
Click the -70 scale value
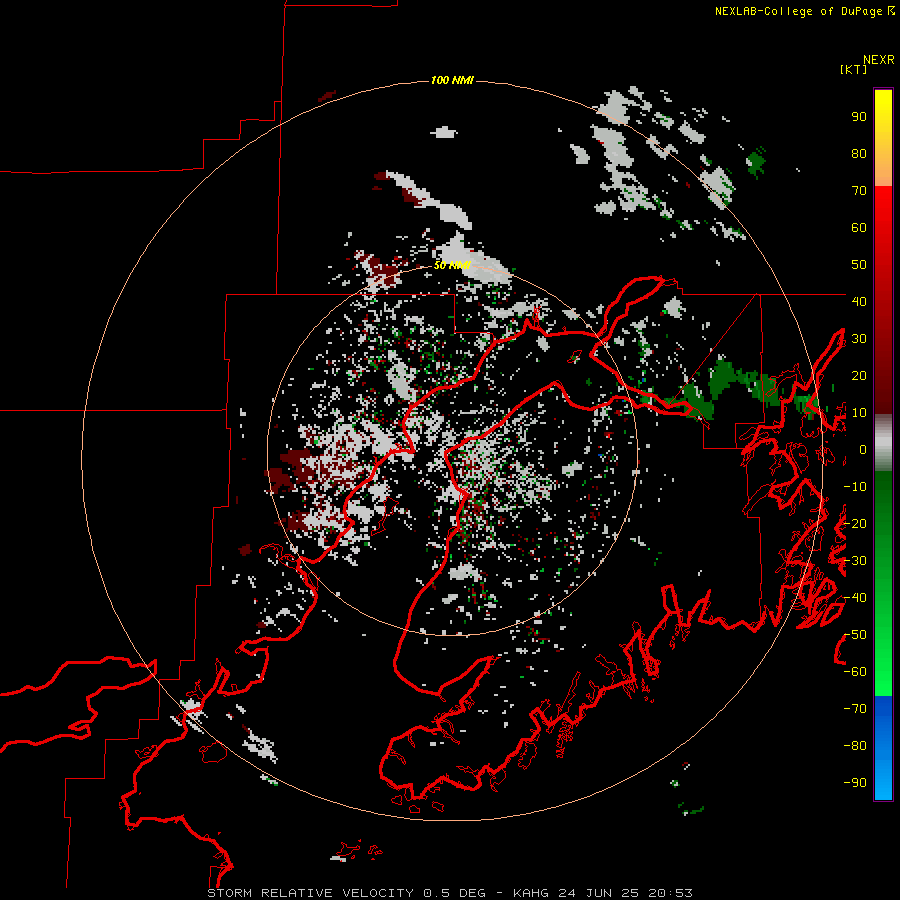[855, 709]
